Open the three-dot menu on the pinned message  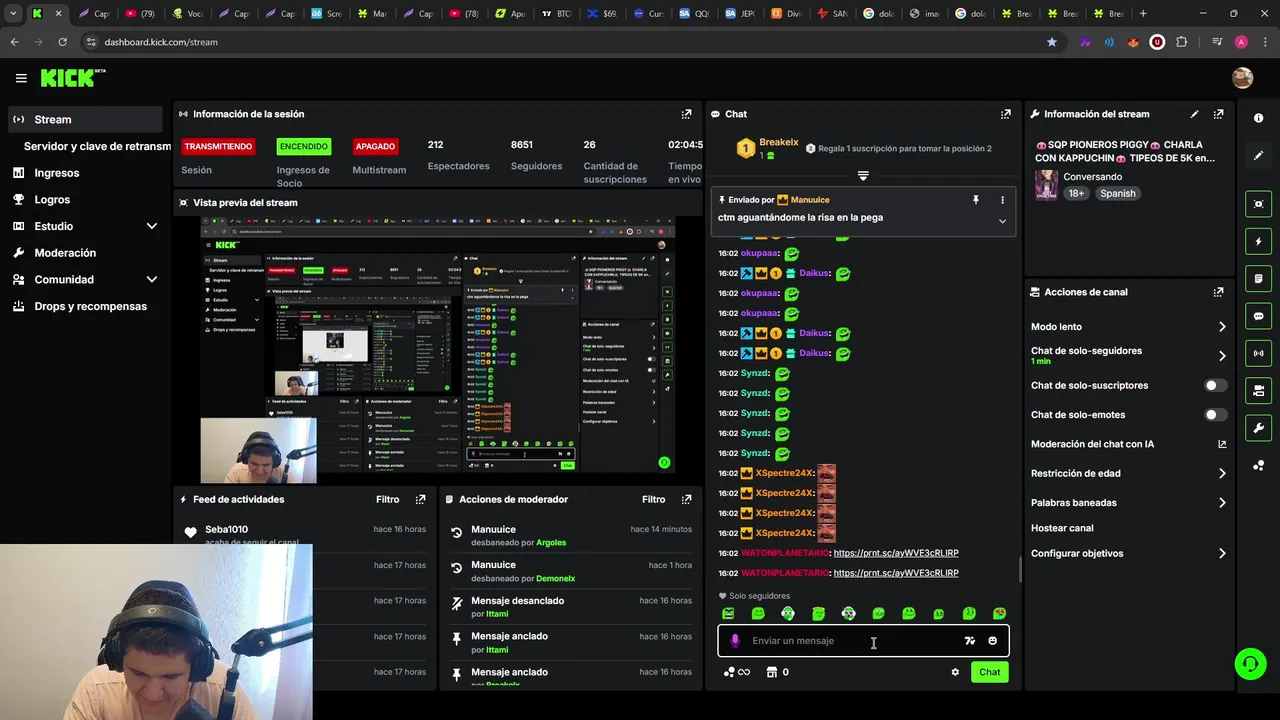pyautogui.click(x=1002, y=200)
